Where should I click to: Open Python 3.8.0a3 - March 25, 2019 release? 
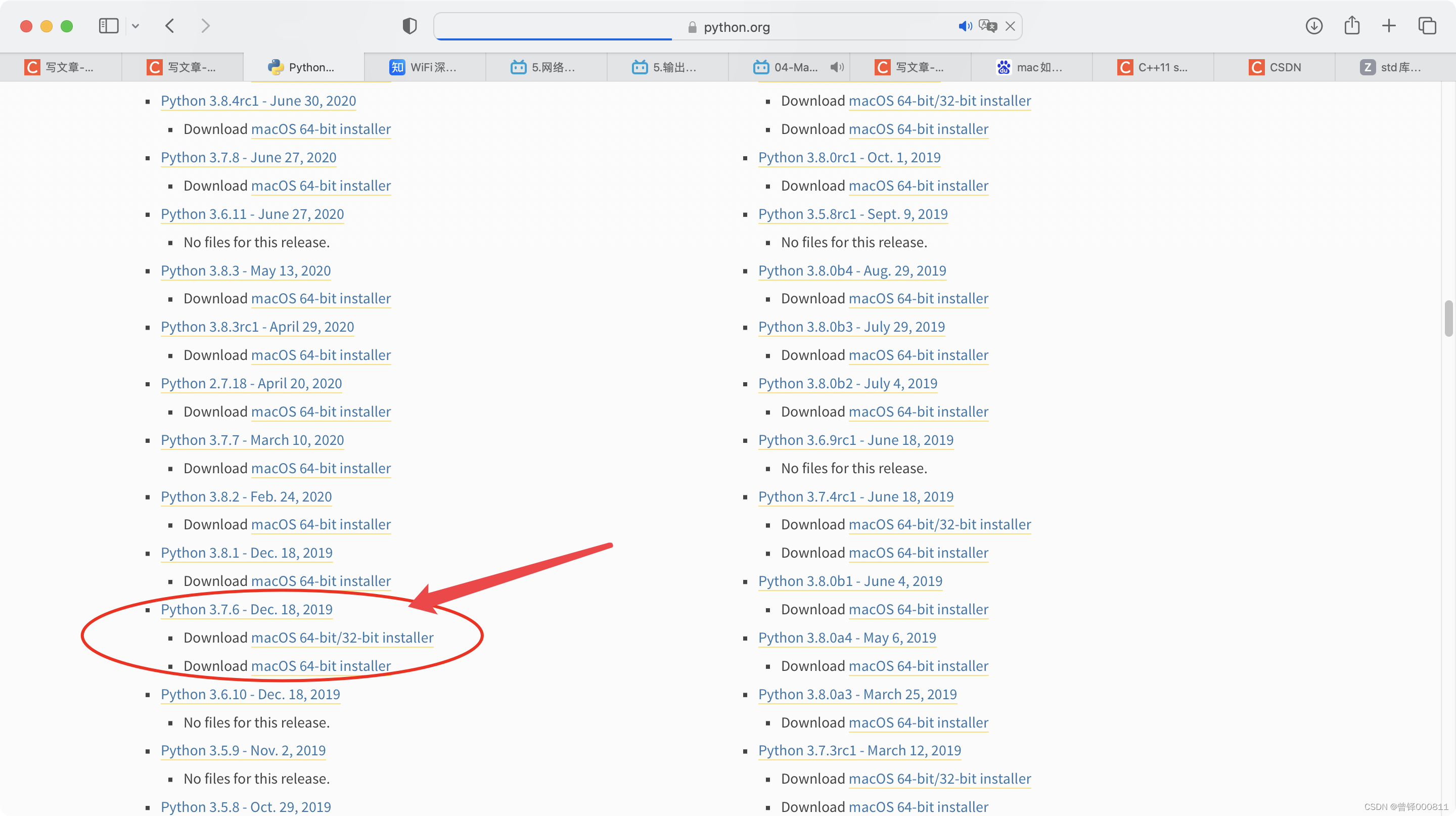click(857, 694)
